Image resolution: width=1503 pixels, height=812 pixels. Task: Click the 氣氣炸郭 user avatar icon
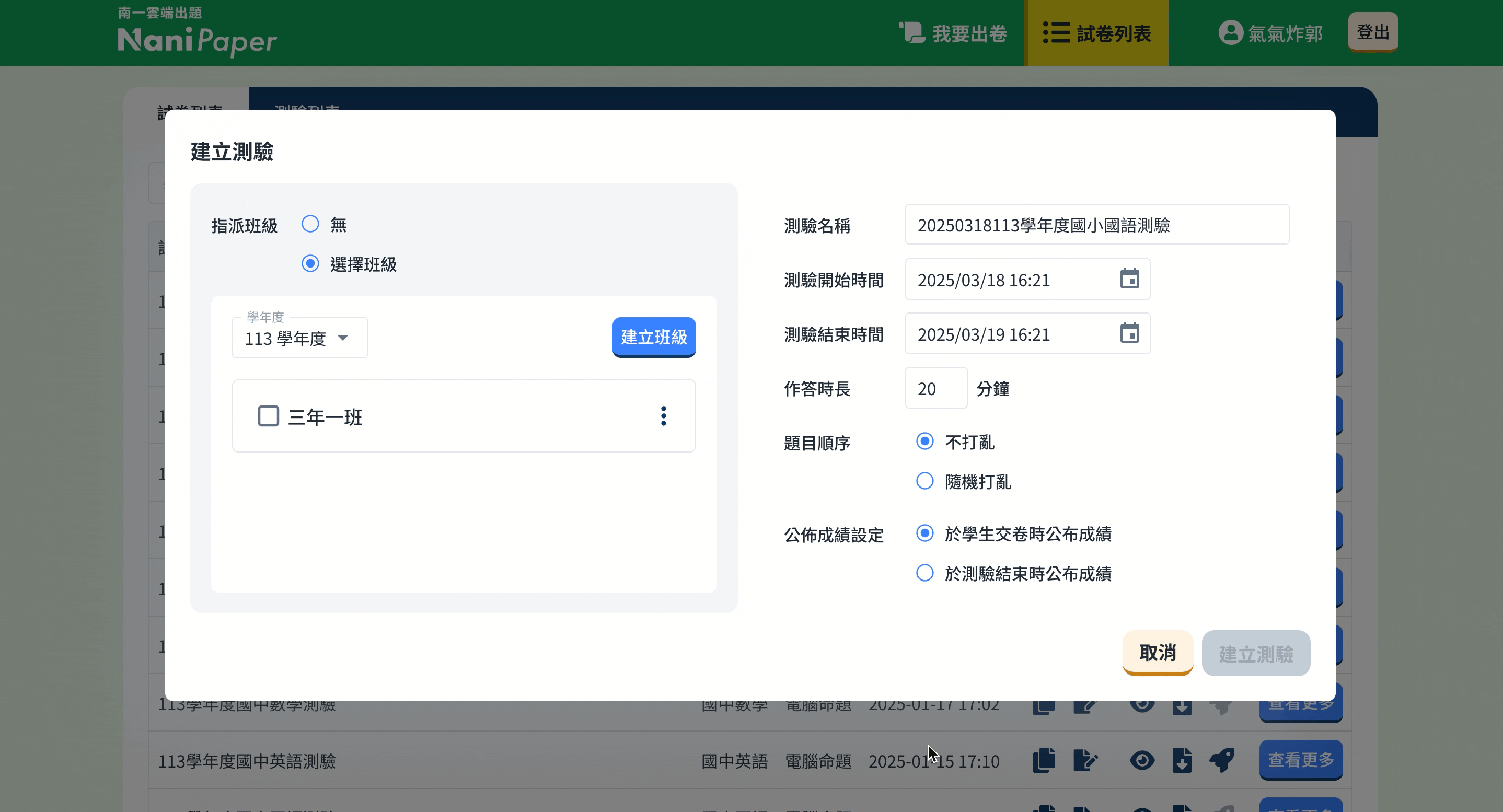point(1231,33)
